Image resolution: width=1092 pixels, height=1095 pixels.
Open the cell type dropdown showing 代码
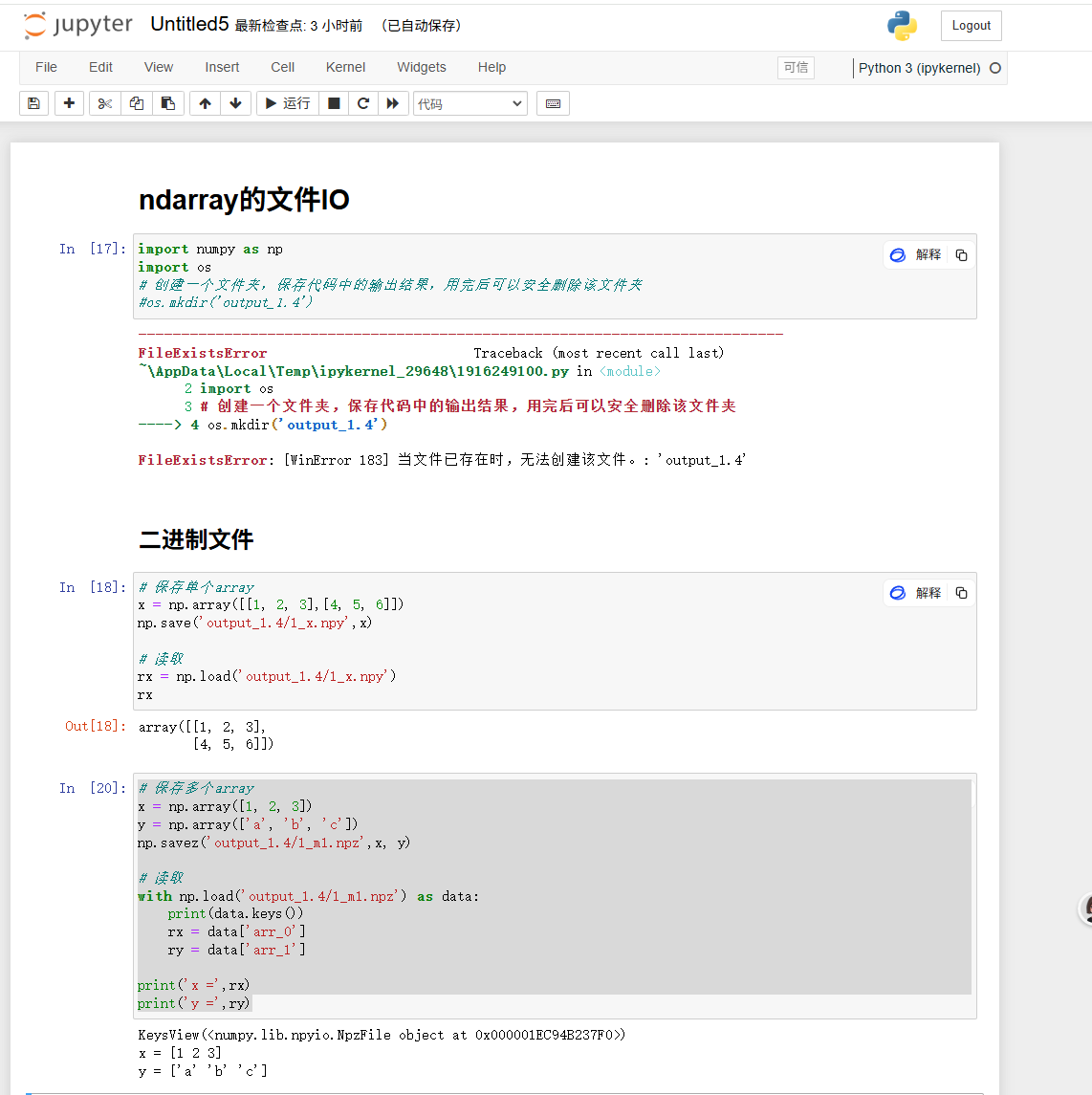(470, 102)
